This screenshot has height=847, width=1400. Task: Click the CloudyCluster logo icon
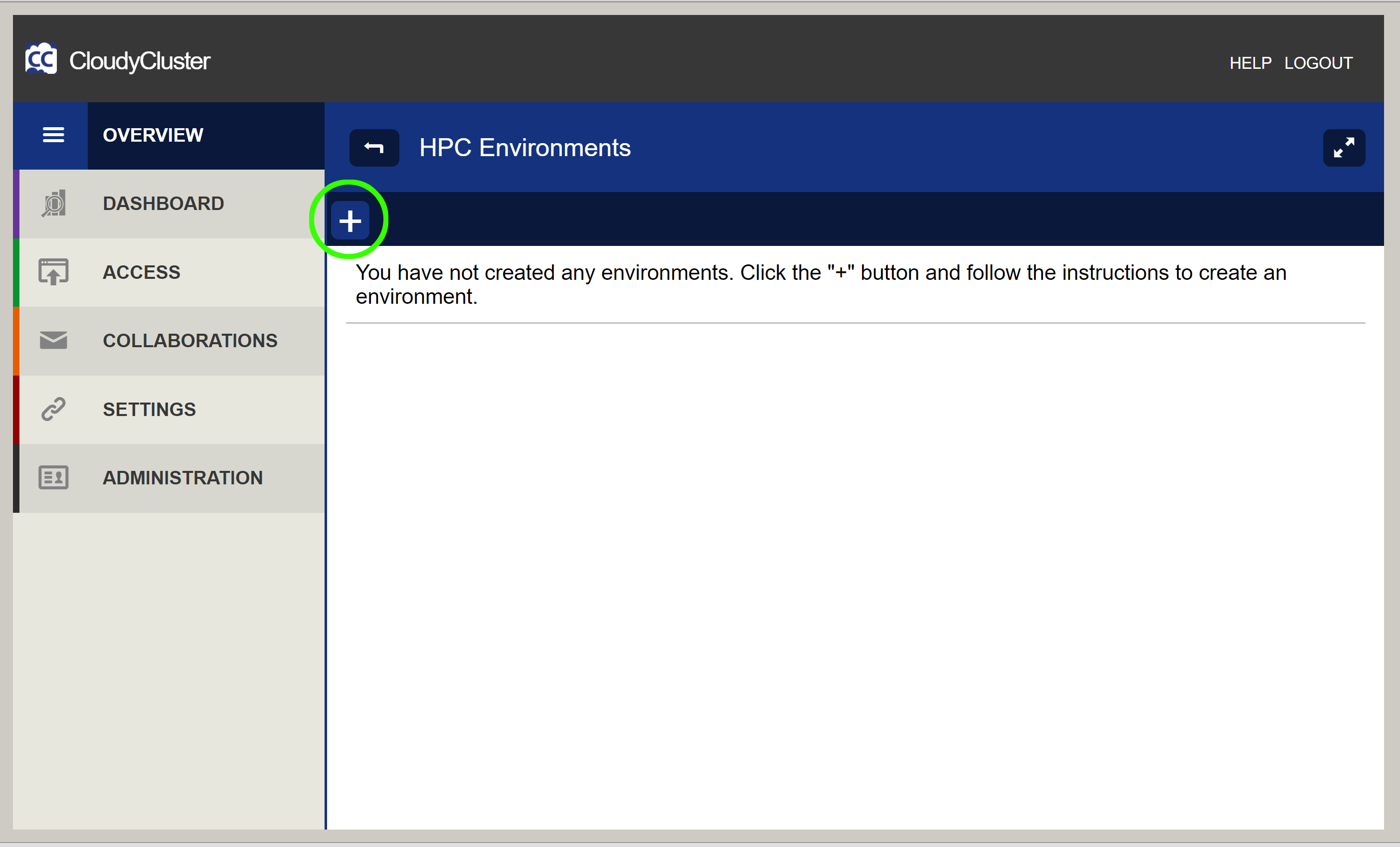[41, 58]
